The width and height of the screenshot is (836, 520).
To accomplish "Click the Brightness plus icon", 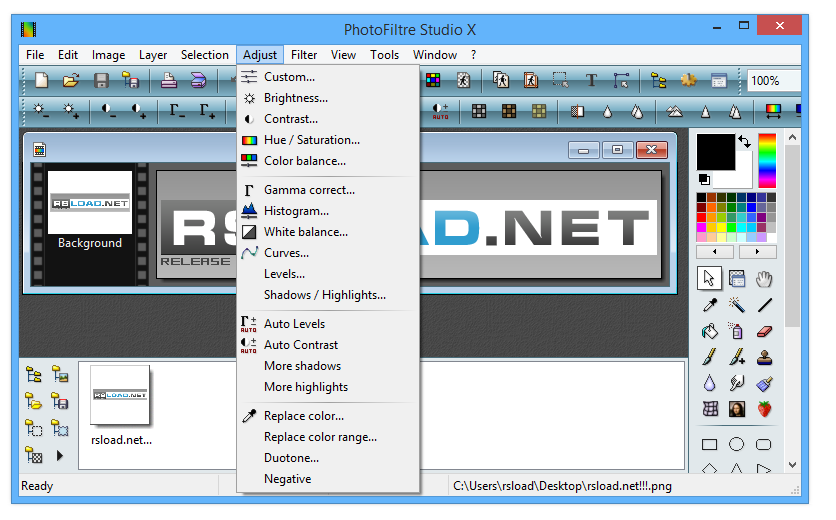I will pyautogui.click(x=71, y=110).
